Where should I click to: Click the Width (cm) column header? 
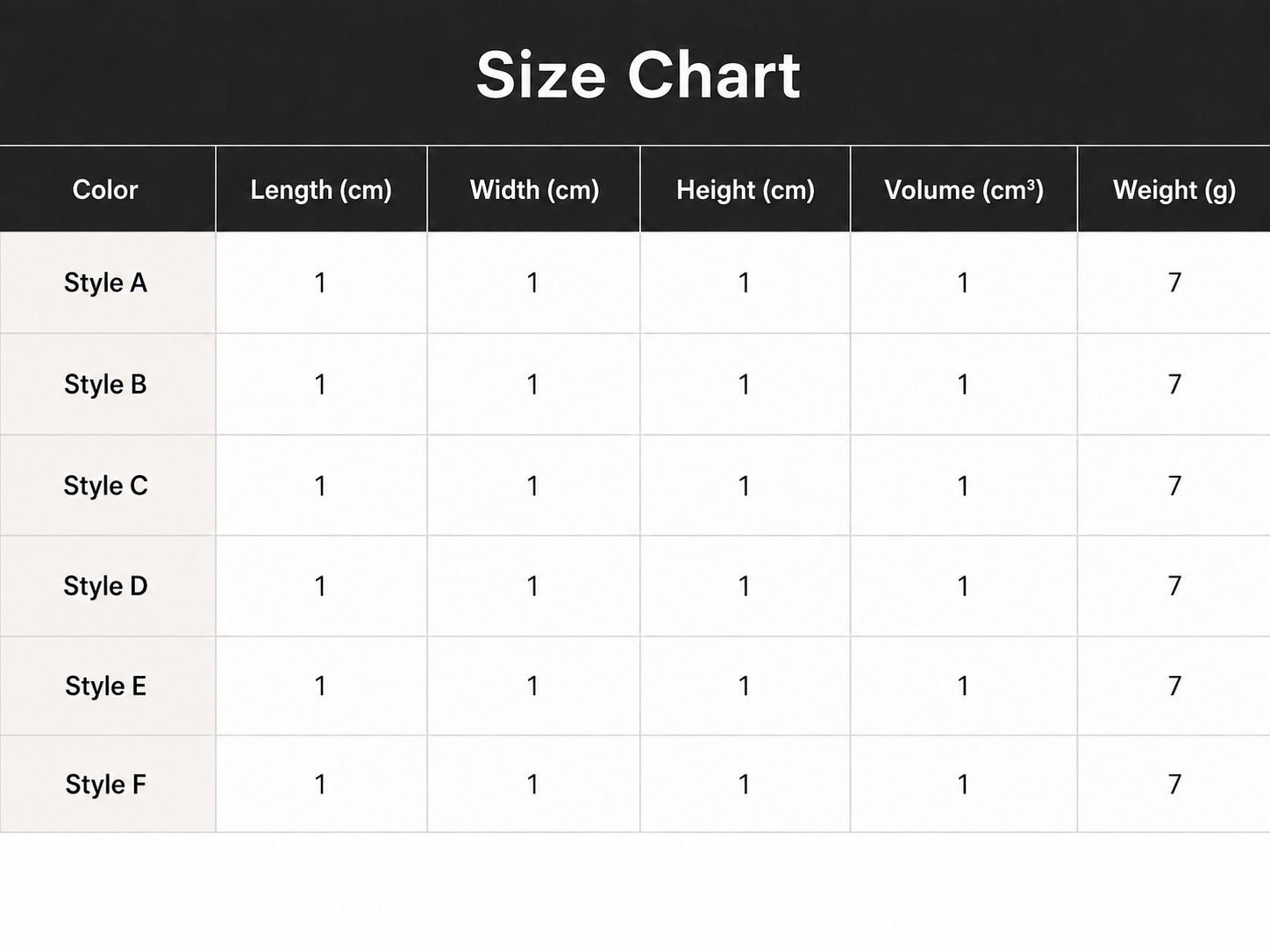click(x=534, y=190)
